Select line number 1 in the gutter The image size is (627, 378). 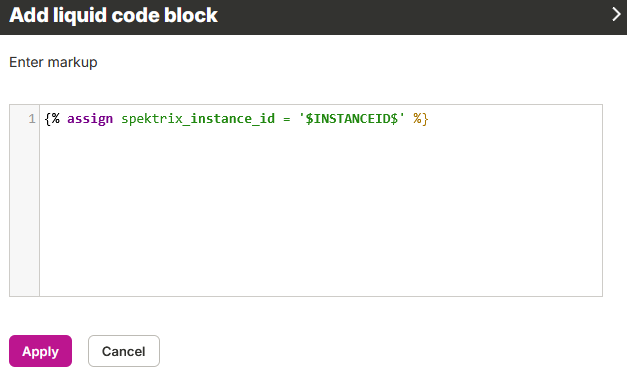click(32, 119)
